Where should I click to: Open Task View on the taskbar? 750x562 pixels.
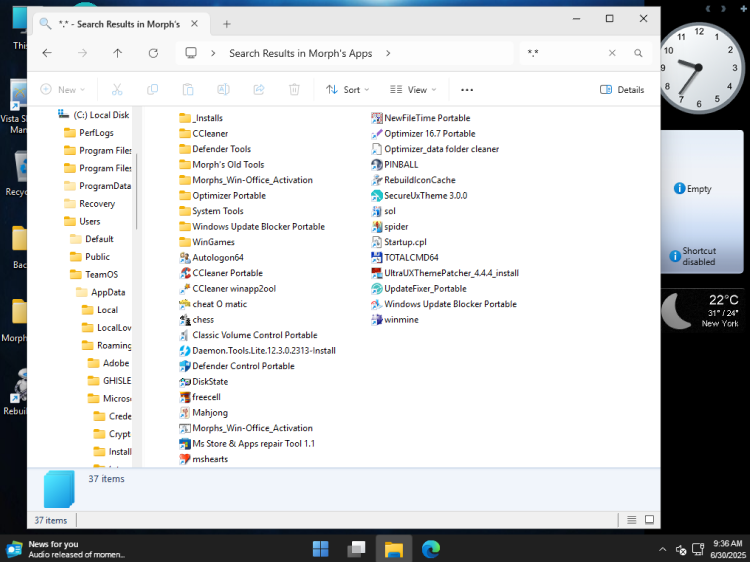click(356, 549)
